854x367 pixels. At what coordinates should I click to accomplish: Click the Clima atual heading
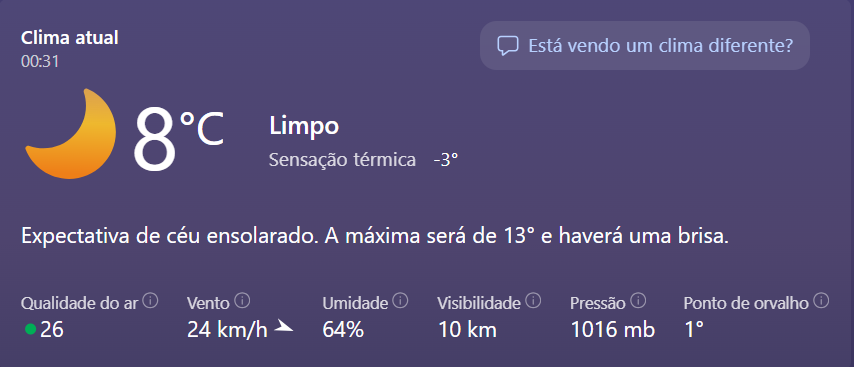pos(70,38)
